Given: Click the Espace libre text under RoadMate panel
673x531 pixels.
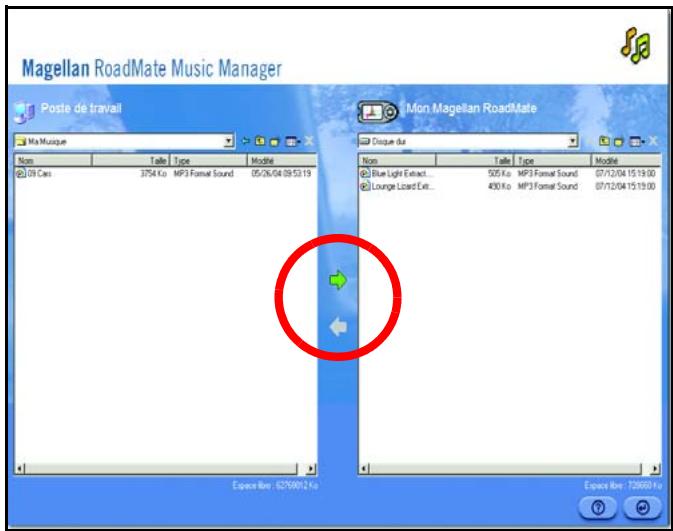Looking at the screenshot, I should click(x=623, y=485).
